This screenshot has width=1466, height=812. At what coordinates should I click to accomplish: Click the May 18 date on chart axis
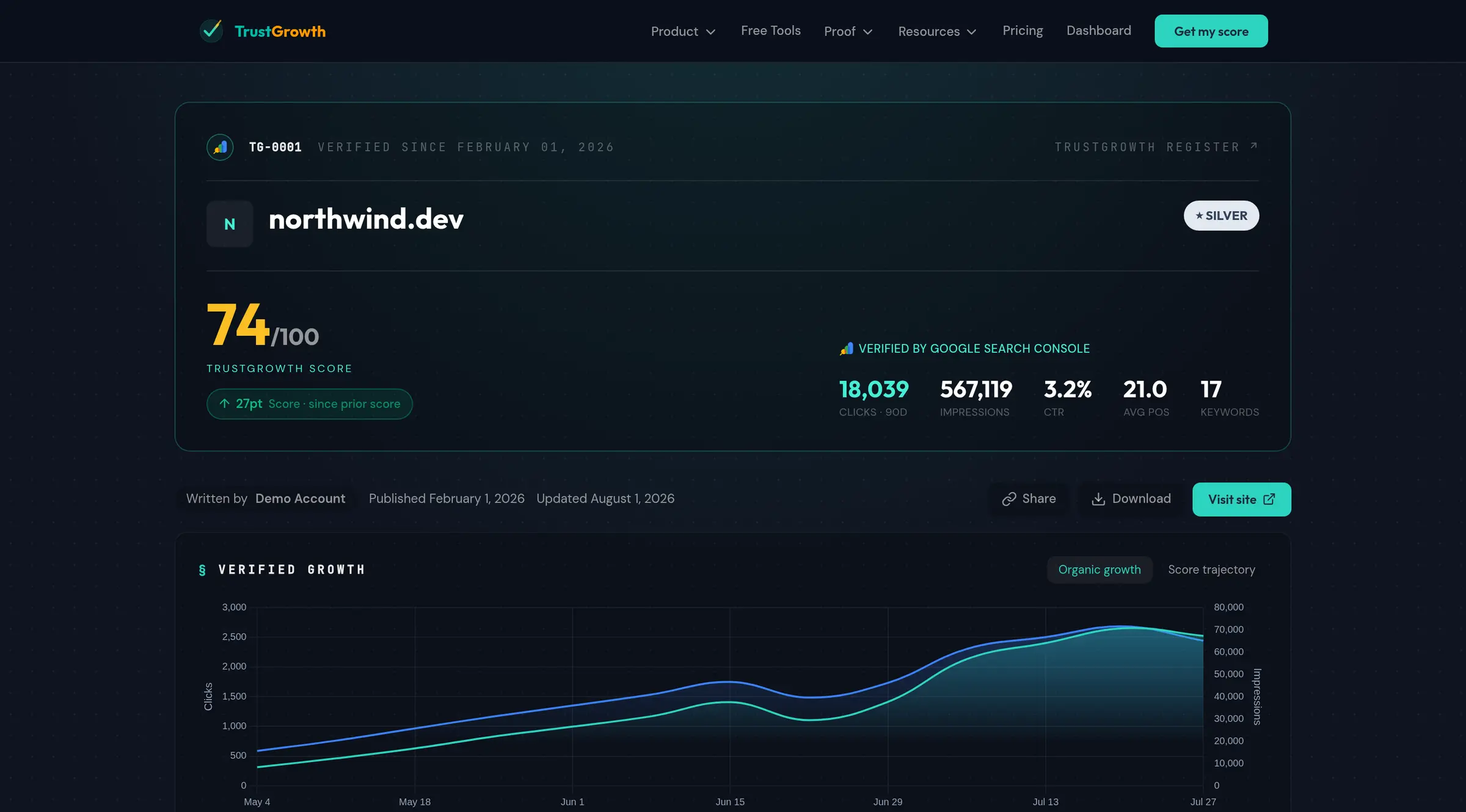414,802
